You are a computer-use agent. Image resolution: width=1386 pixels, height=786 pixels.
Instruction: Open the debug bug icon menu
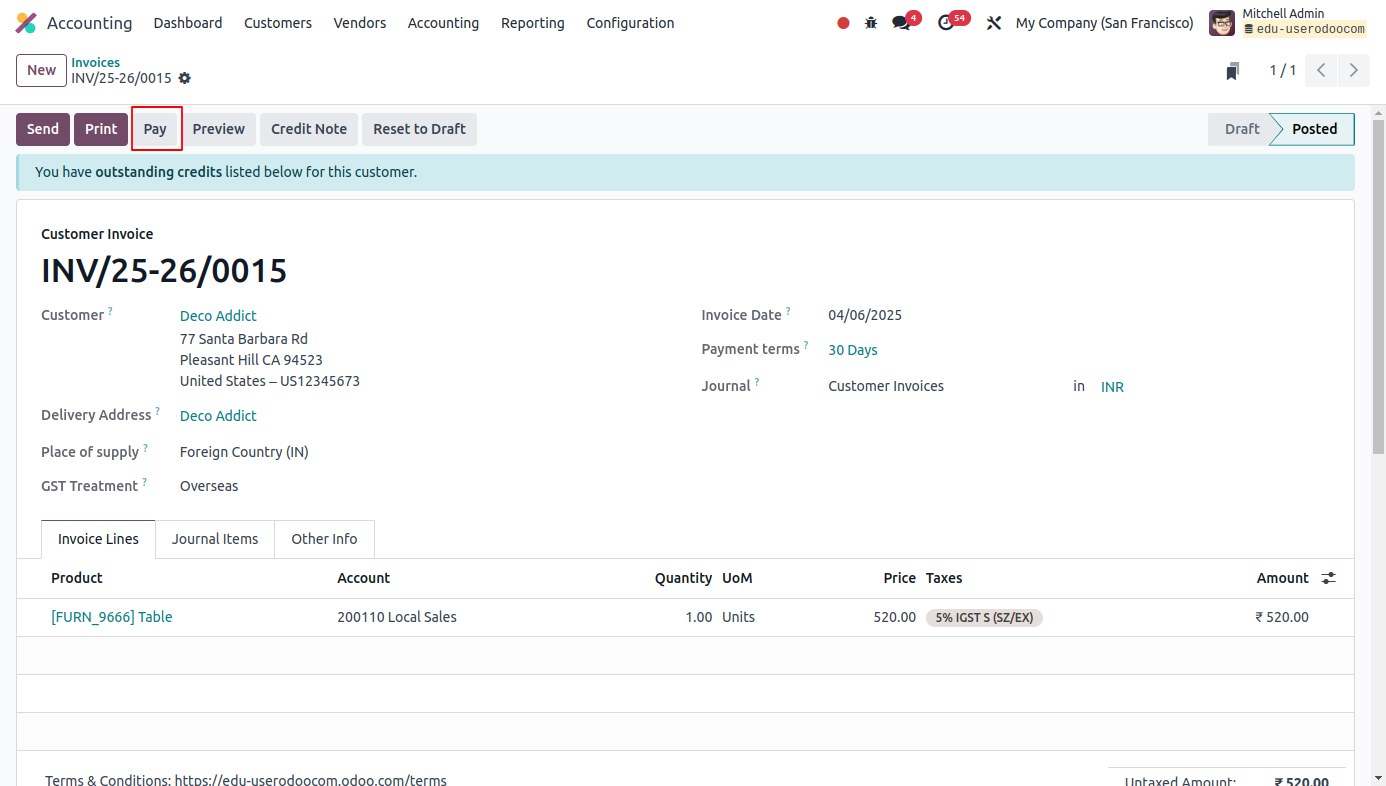(871, 23)
